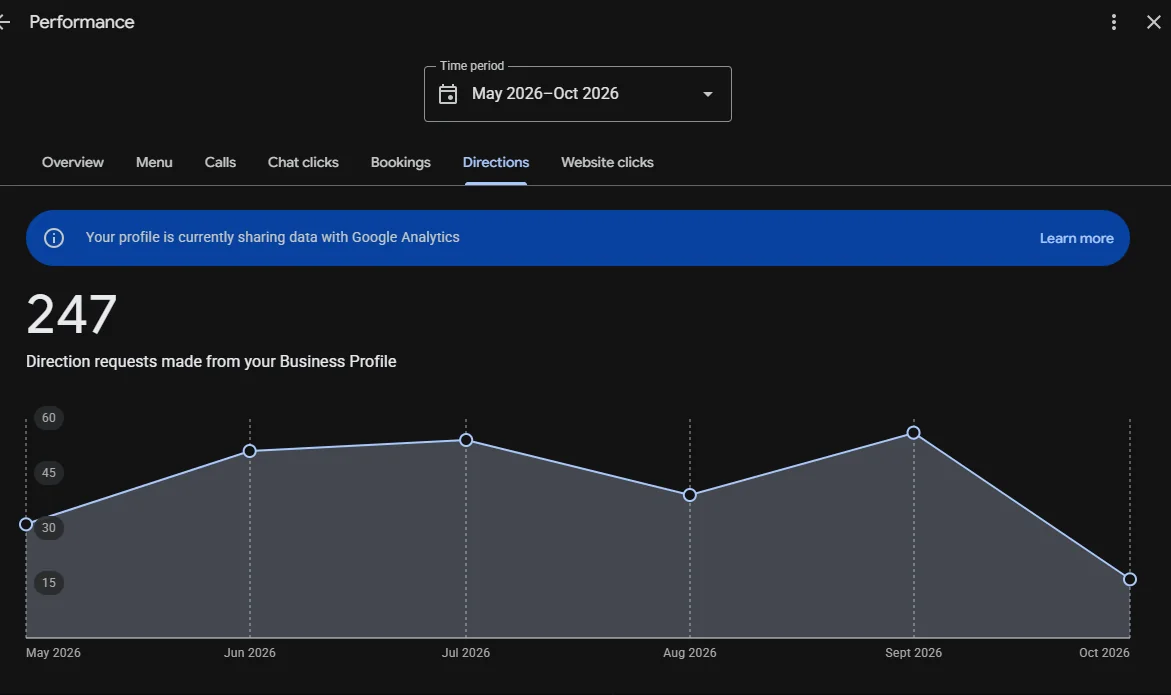Open the Calls tab
The width and height of the screenshot is (1171, 695).
click(x=220, y=162)
